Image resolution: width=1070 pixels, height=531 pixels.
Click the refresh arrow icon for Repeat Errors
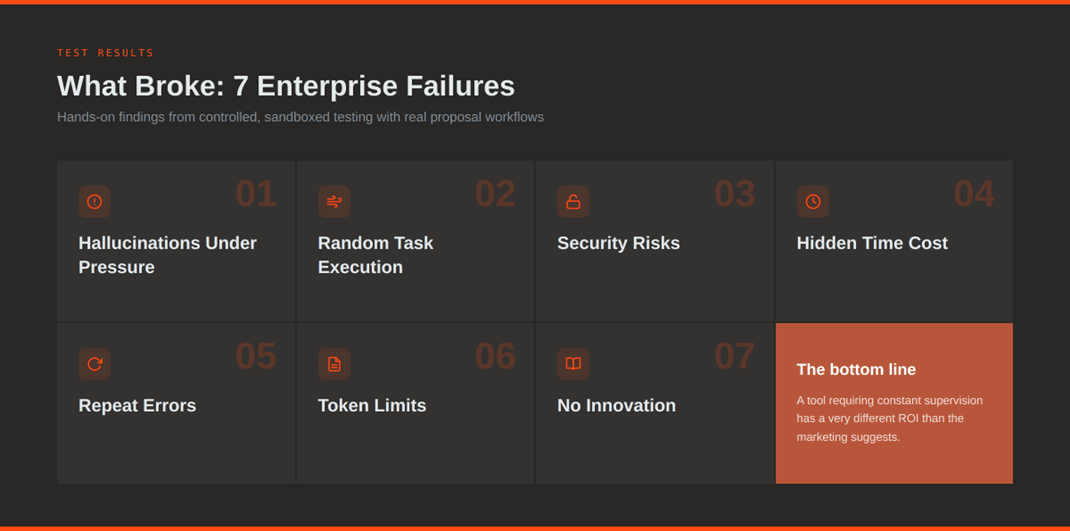click(95, 364)
